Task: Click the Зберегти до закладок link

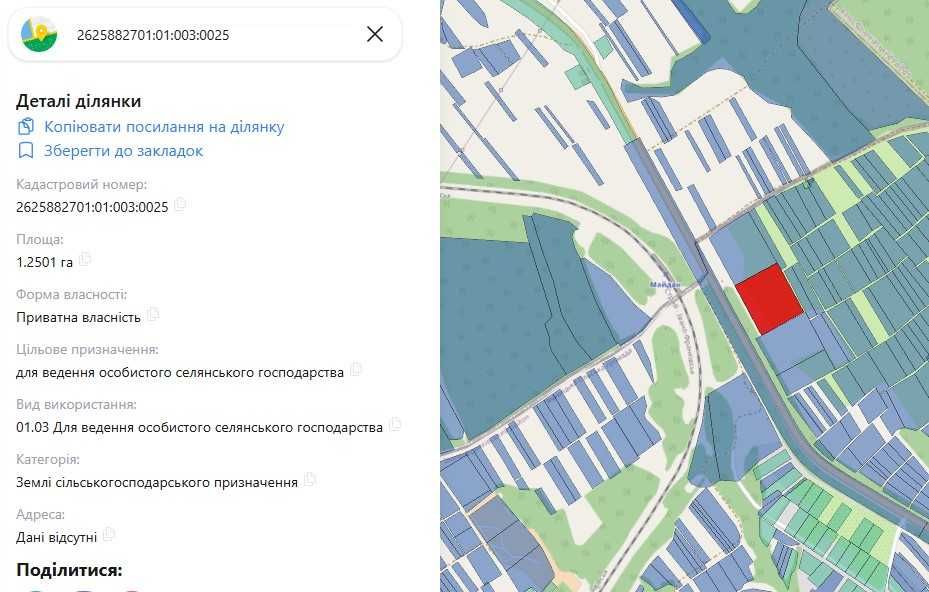Action: tap(123, 151)
